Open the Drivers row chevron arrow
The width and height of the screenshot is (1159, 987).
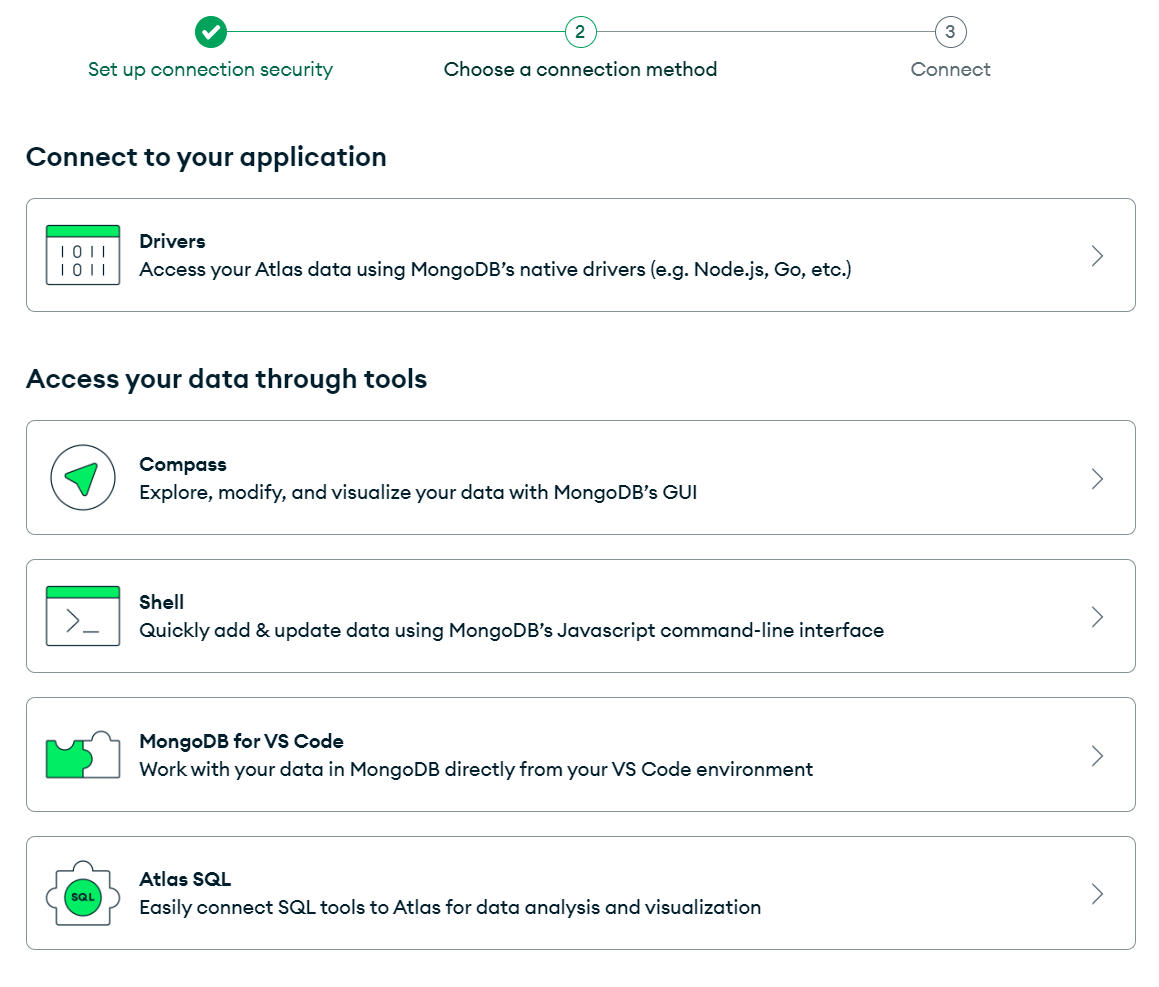tap(1098, 256)
